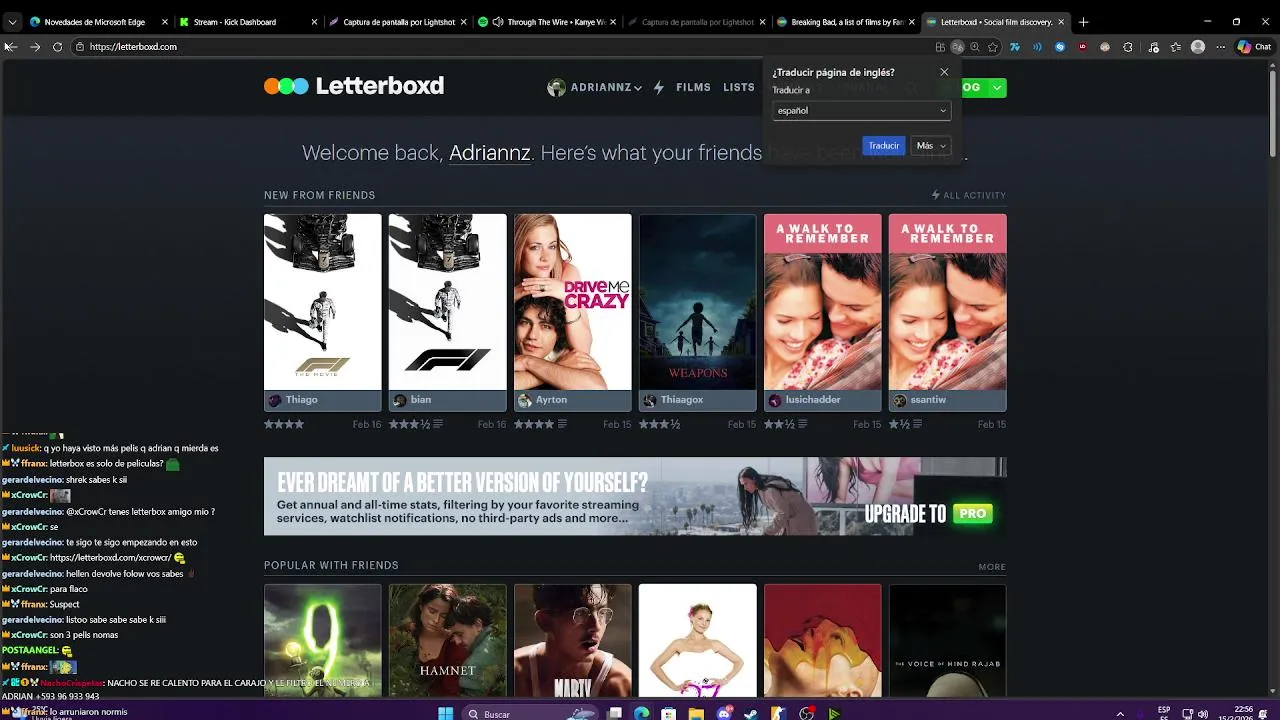1280x720 pixels.
Task: Open the media control music icon
Action: click(x=1153, y=47)
